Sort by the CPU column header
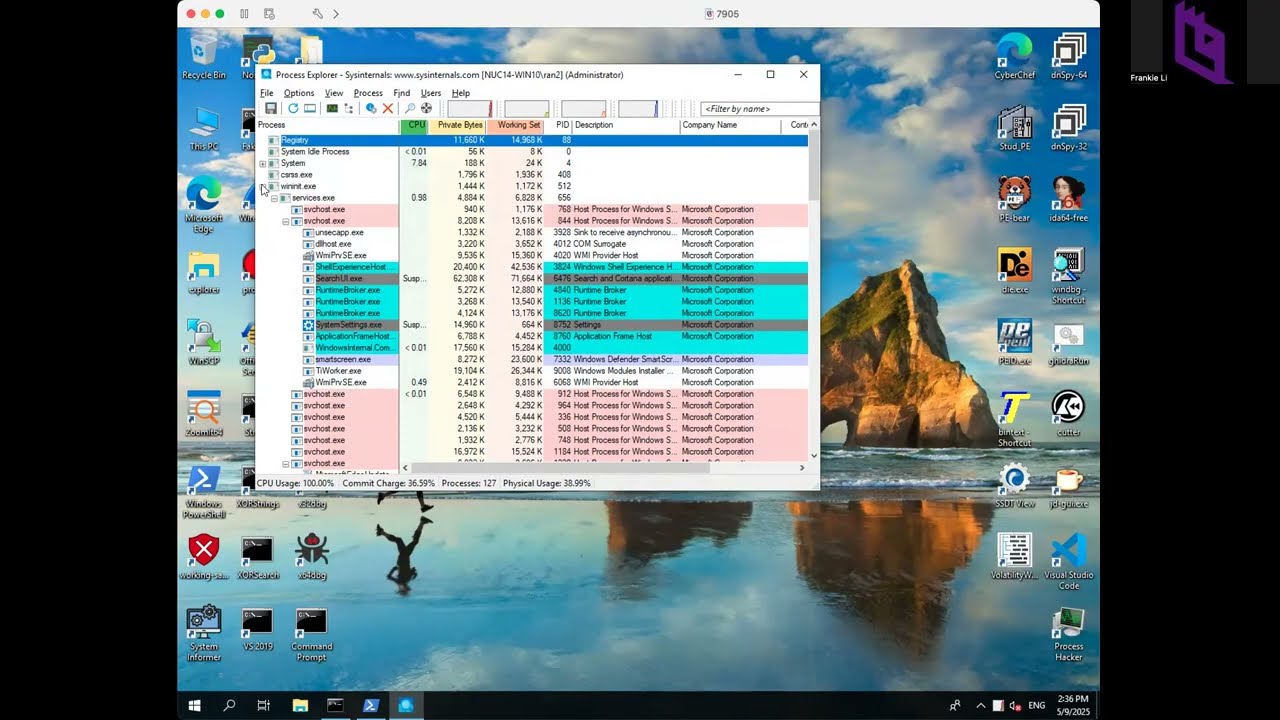Image resolution: width=1280 pixels, height=720 pixels. point(415,125)
